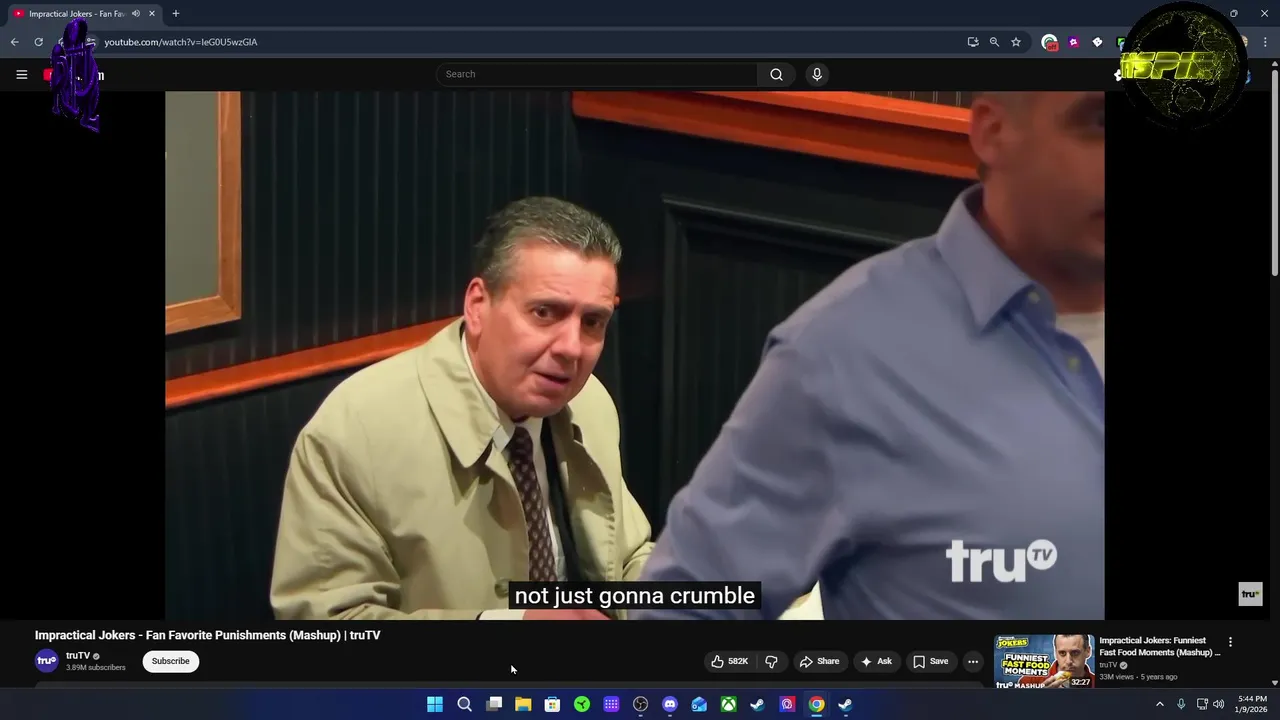Viewport: 1280px width, 720px height.
Task: Click the address bar URL
Action: 181,42
